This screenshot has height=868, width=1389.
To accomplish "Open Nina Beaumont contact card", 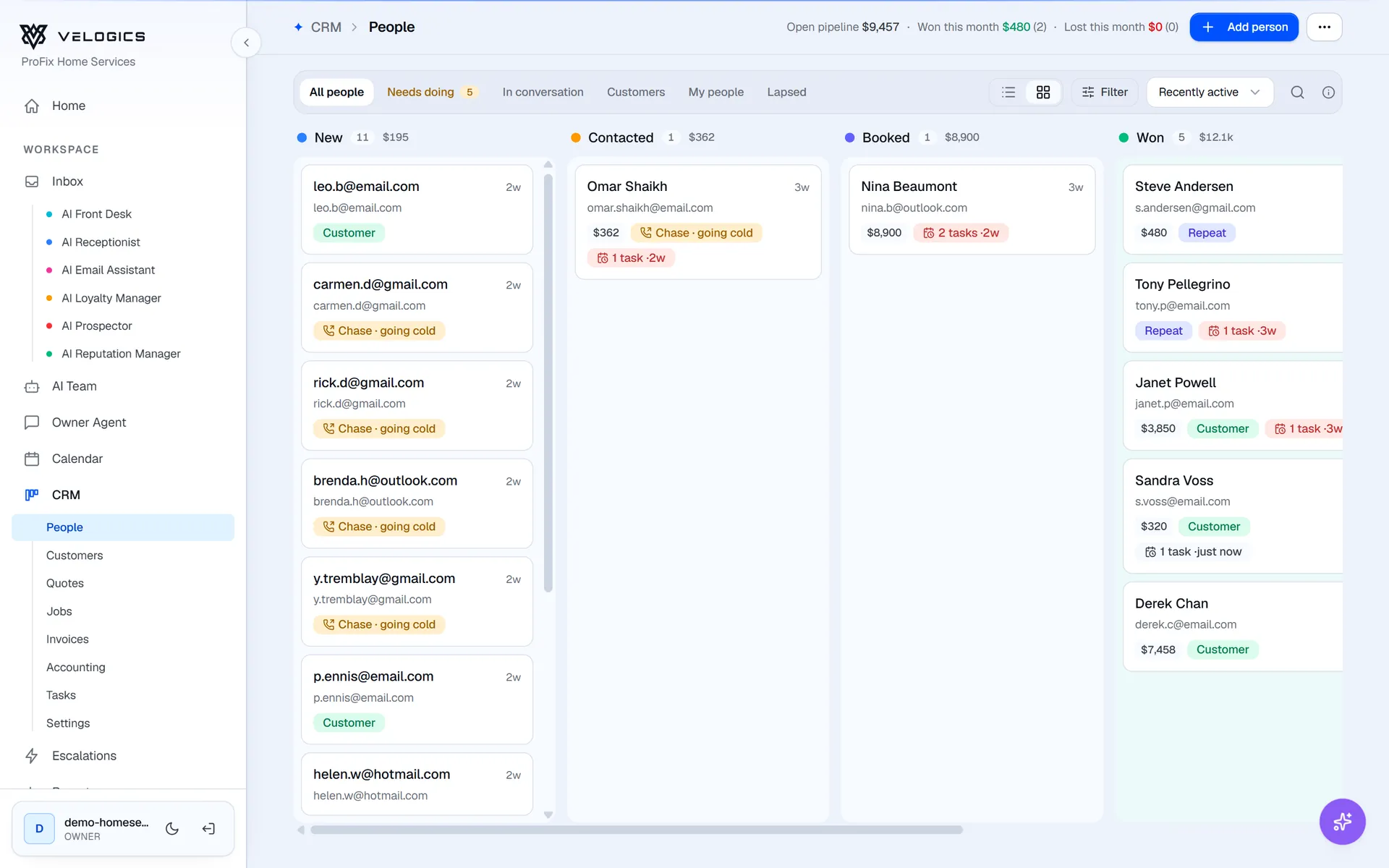I will tap(972, 210).
